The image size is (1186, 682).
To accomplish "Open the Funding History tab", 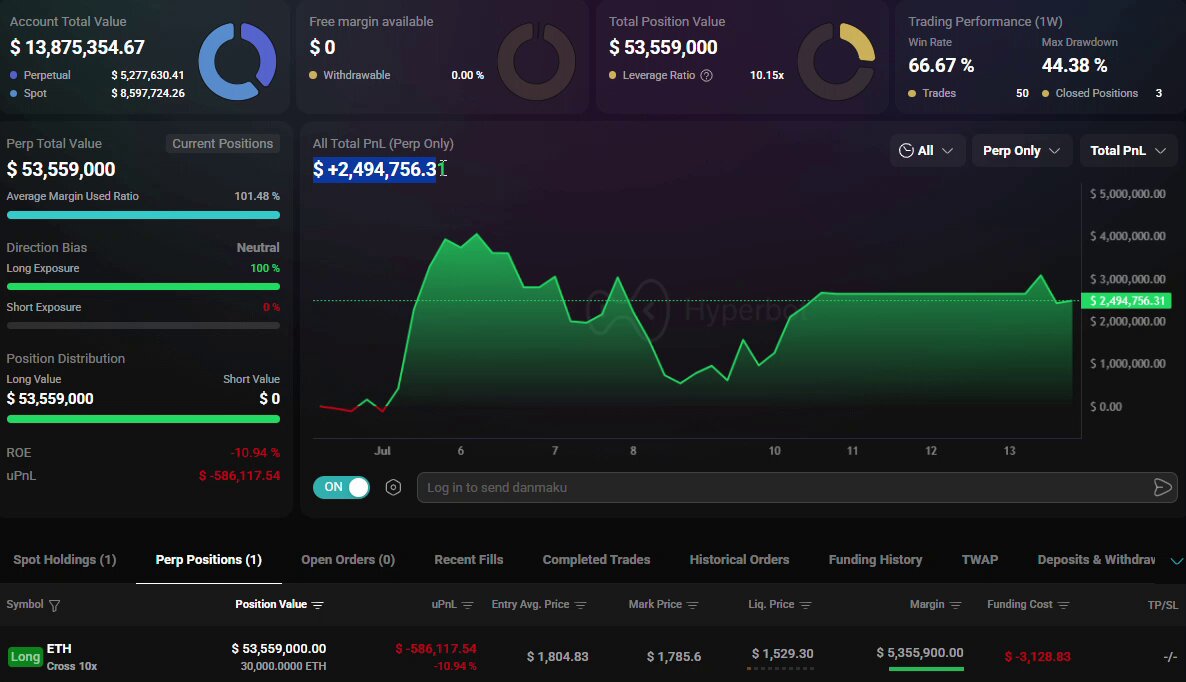I will 875,560.
